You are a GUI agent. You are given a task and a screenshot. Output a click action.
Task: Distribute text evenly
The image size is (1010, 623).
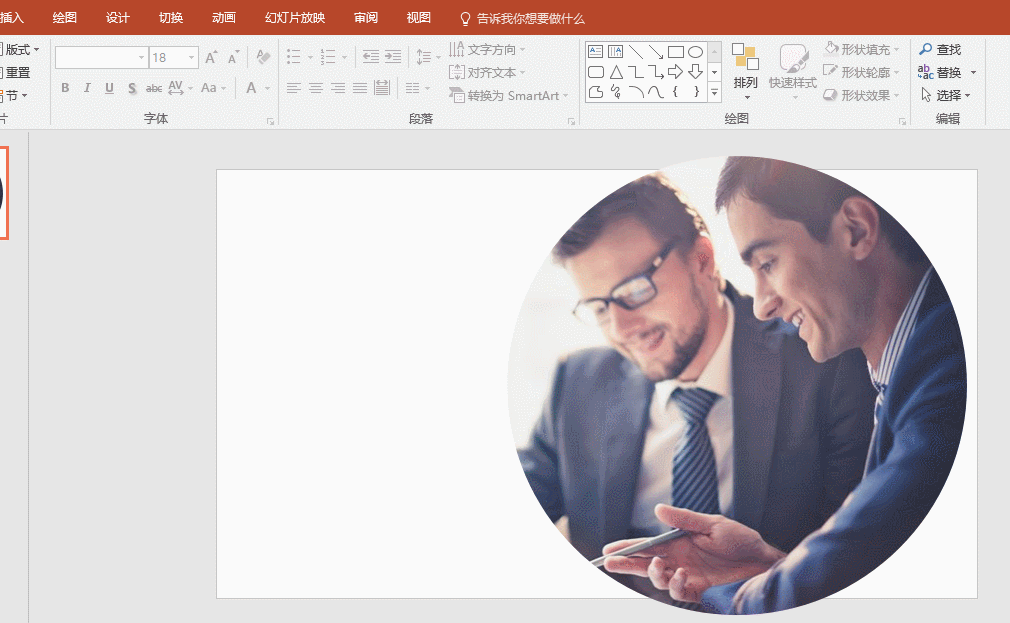pos(382,88)
